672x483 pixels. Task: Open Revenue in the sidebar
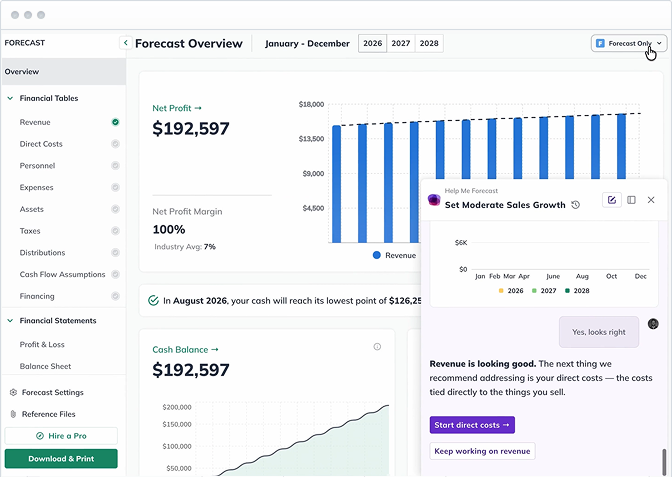(35, 122)
